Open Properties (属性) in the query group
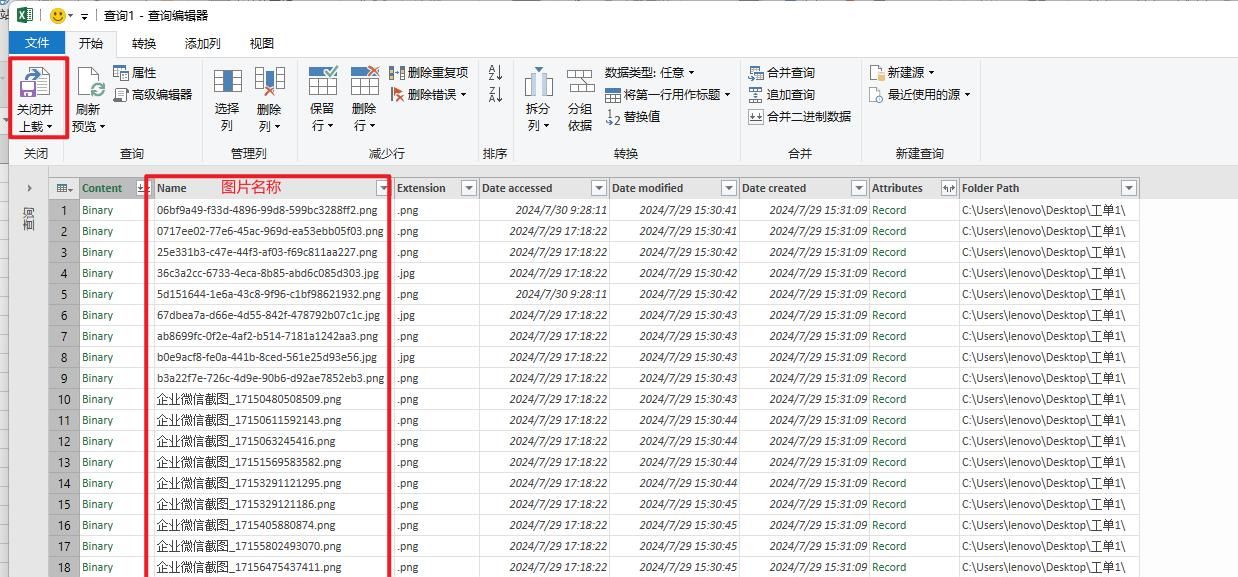This screenshot has width=1238, height=577. (135, 73)
